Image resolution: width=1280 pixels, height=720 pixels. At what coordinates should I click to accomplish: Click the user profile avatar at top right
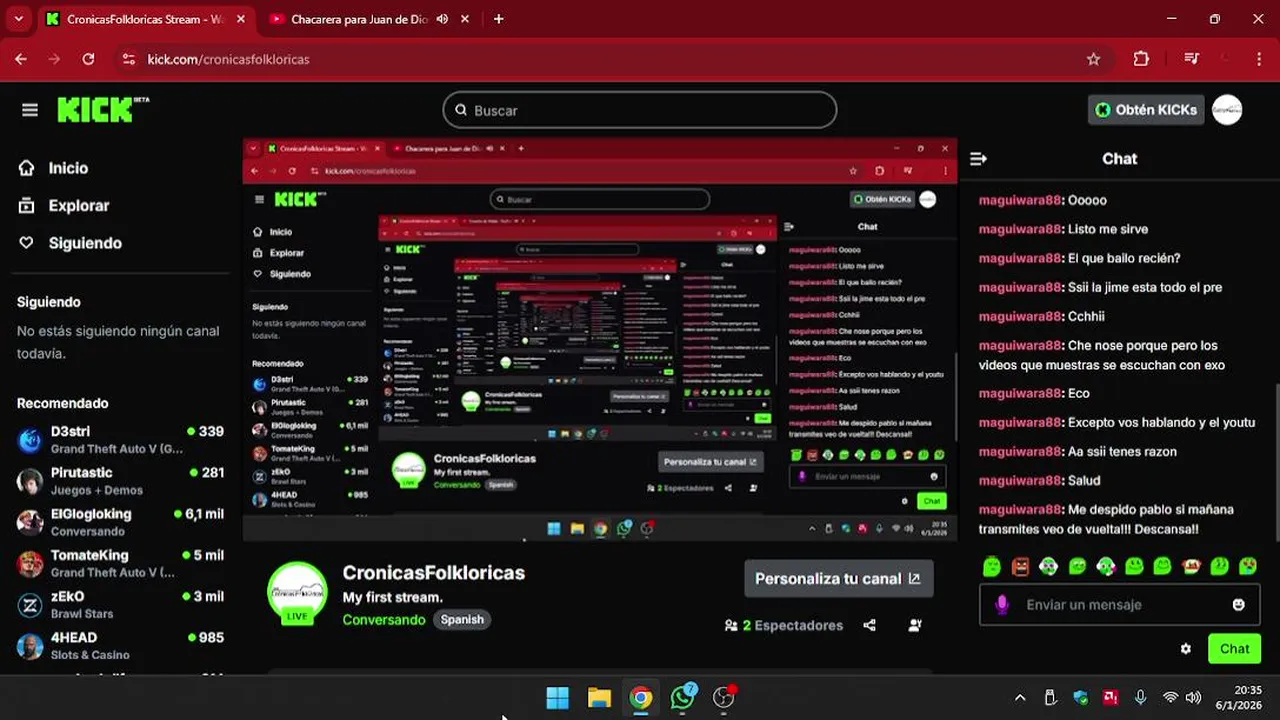(1227, 110)
